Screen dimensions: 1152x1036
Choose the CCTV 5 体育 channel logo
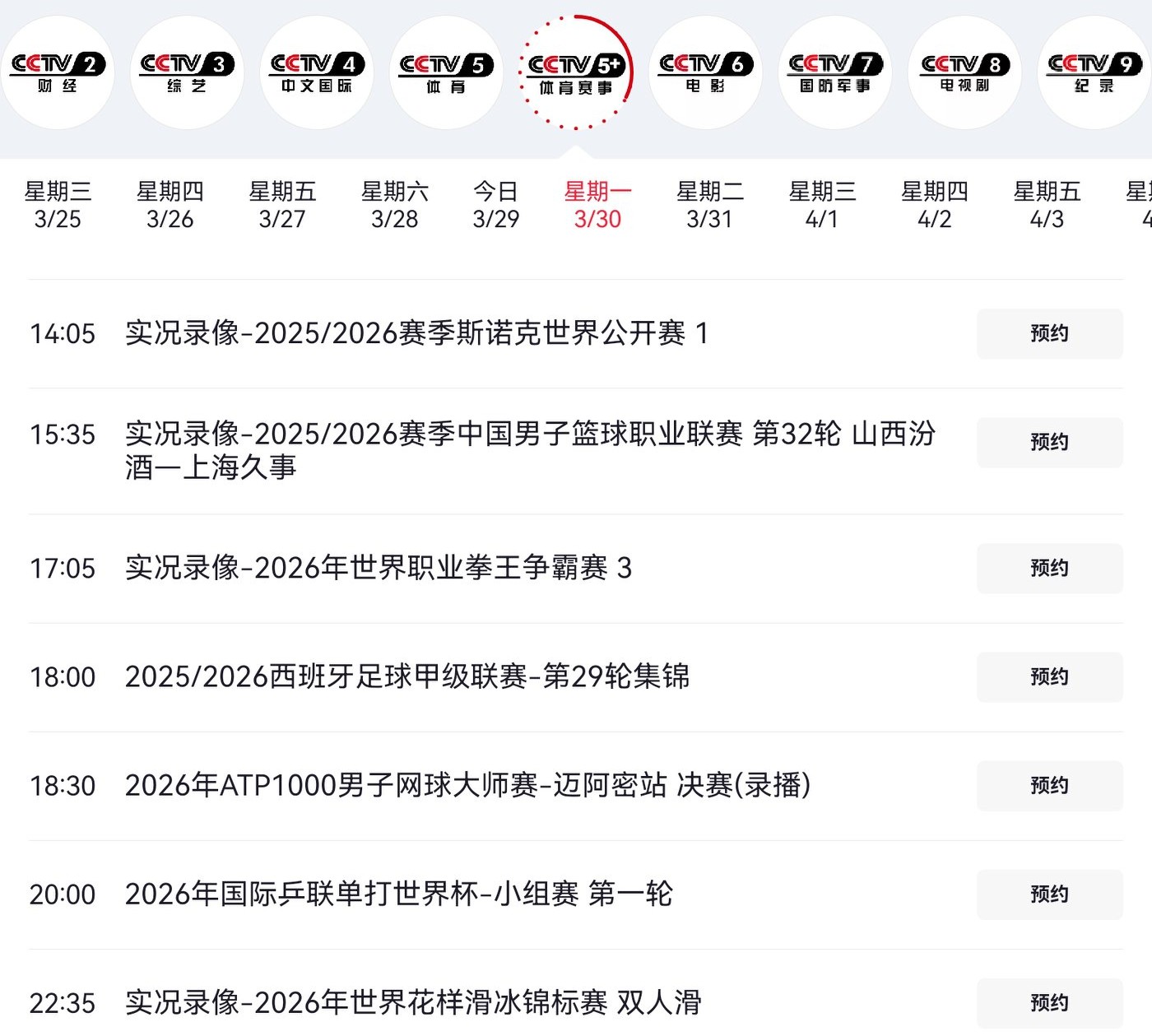pyautogui.click(x=446, y=72)
